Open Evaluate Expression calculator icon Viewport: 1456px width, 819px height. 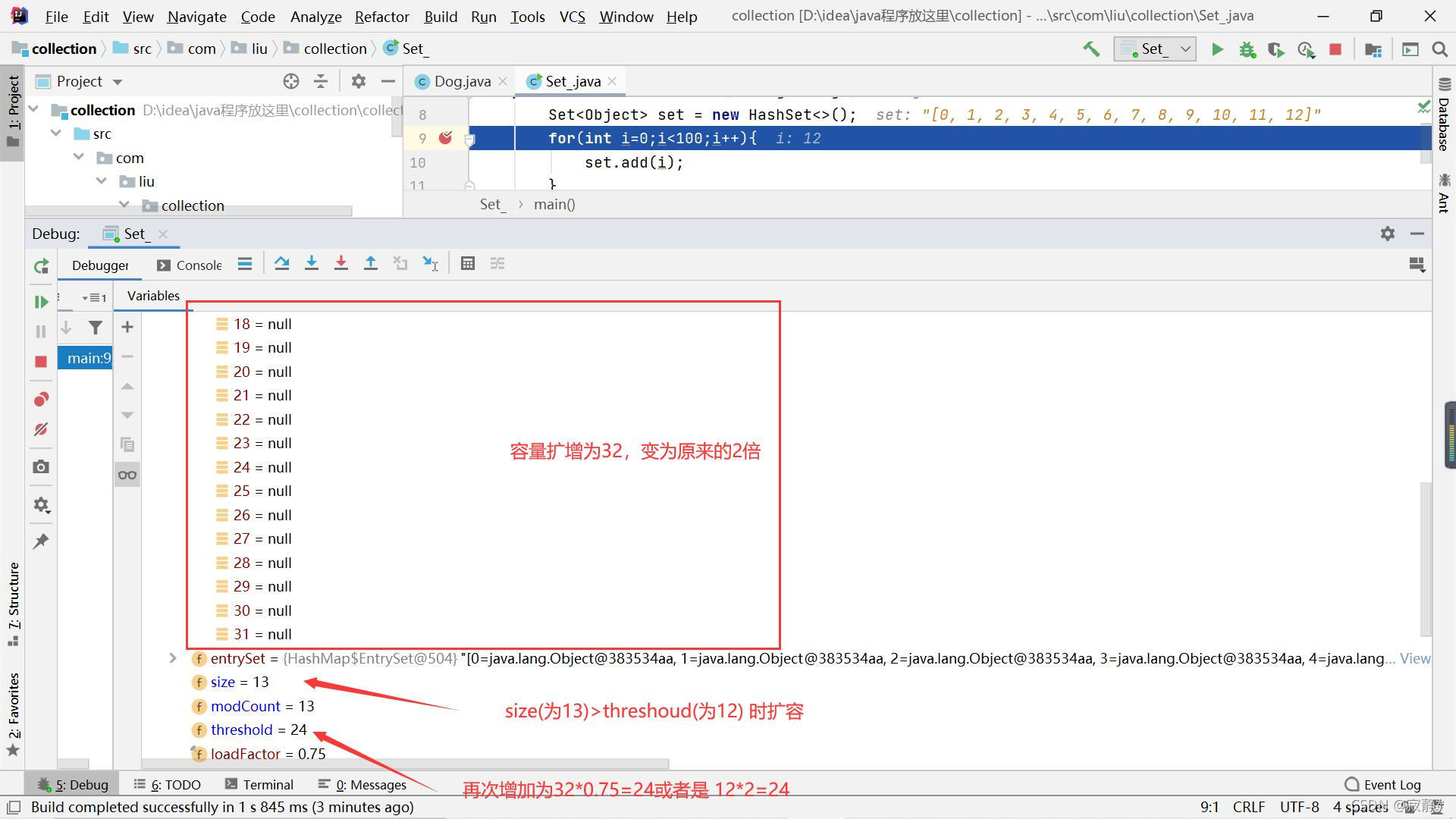point(468,263)
